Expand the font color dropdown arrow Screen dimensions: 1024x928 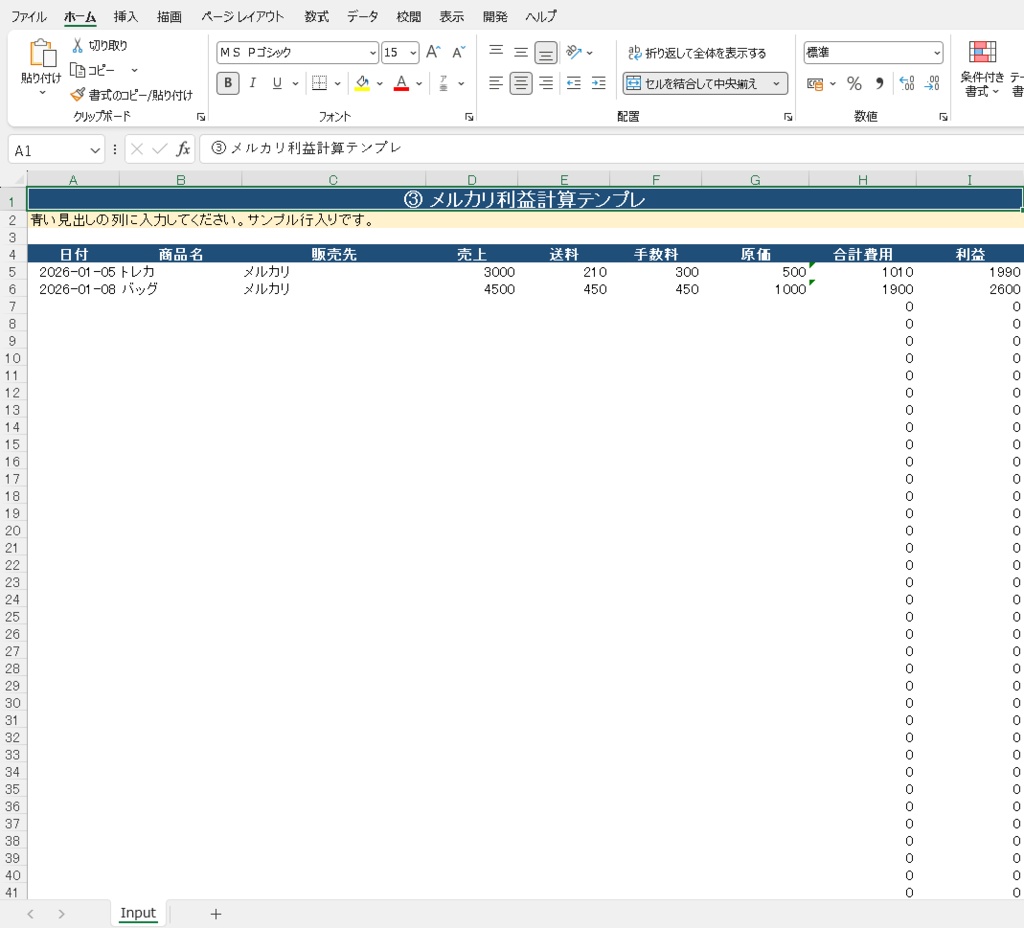click(x=419, y=83)
